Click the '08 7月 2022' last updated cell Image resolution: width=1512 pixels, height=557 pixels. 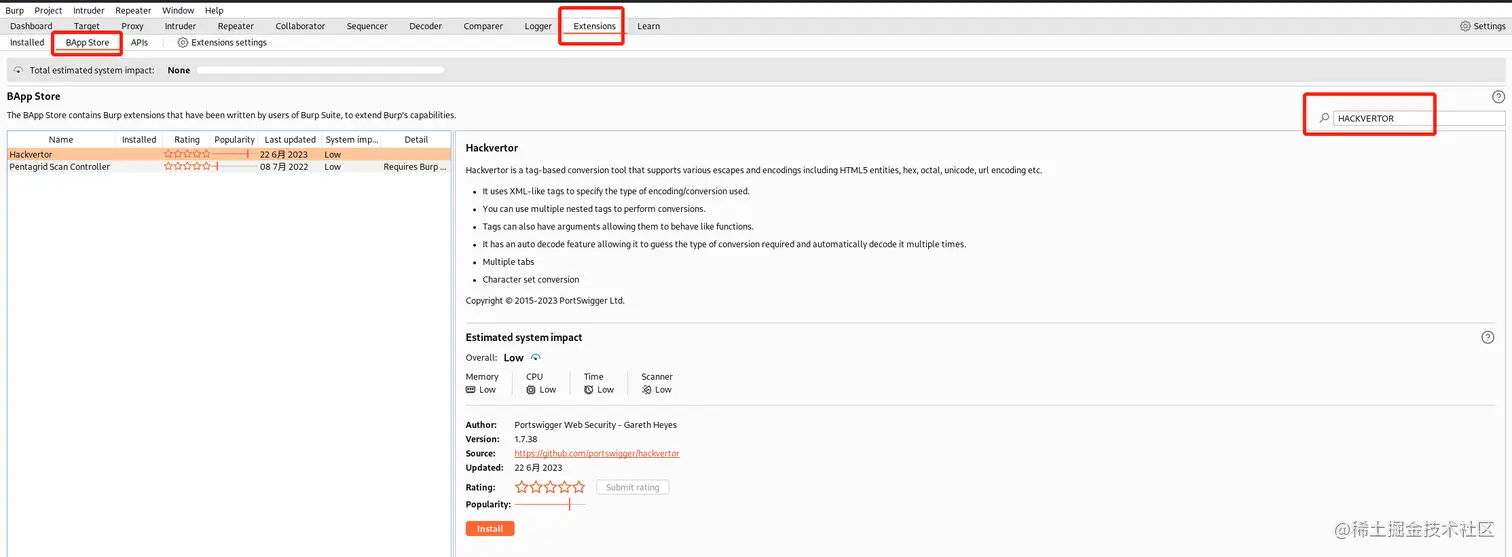284,167
